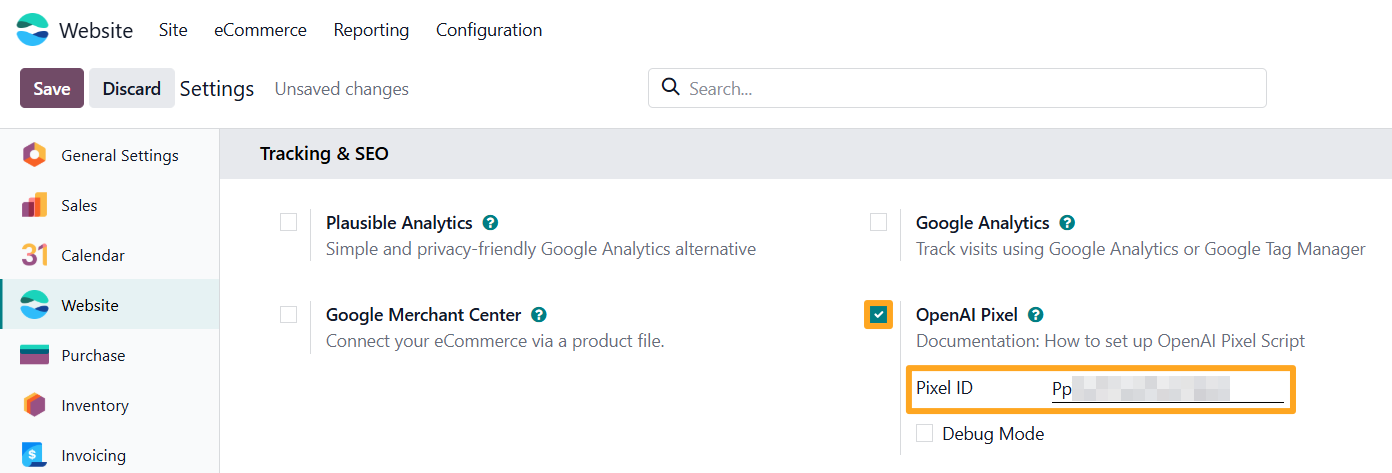This screenshot has height=473, width=1392.
Task: Click help icon beside Google Merchant Center
Action: 539,315
